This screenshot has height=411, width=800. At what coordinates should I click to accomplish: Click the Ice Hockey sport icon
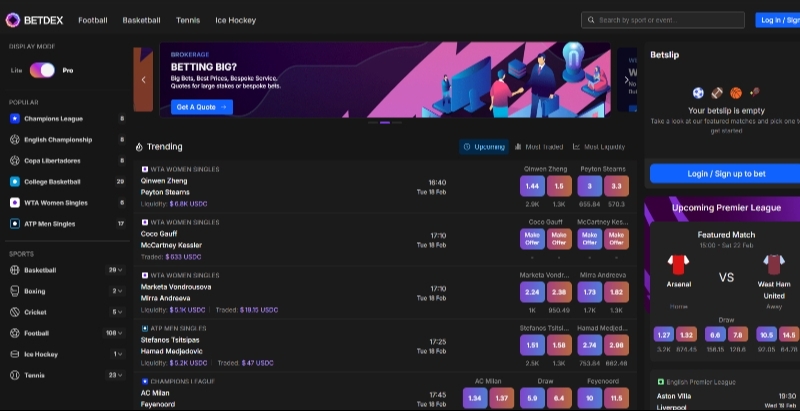coord(15,354)
